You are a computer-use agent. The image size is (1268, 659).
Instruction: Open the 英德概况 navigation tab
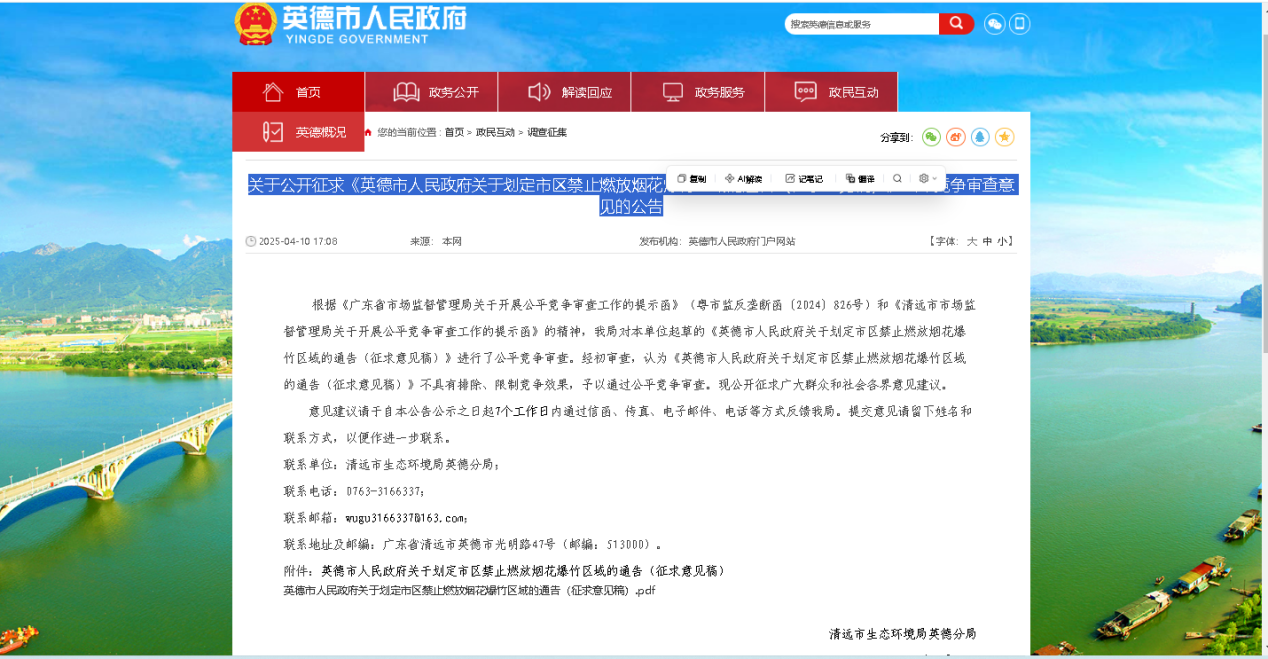click(298, 132)
